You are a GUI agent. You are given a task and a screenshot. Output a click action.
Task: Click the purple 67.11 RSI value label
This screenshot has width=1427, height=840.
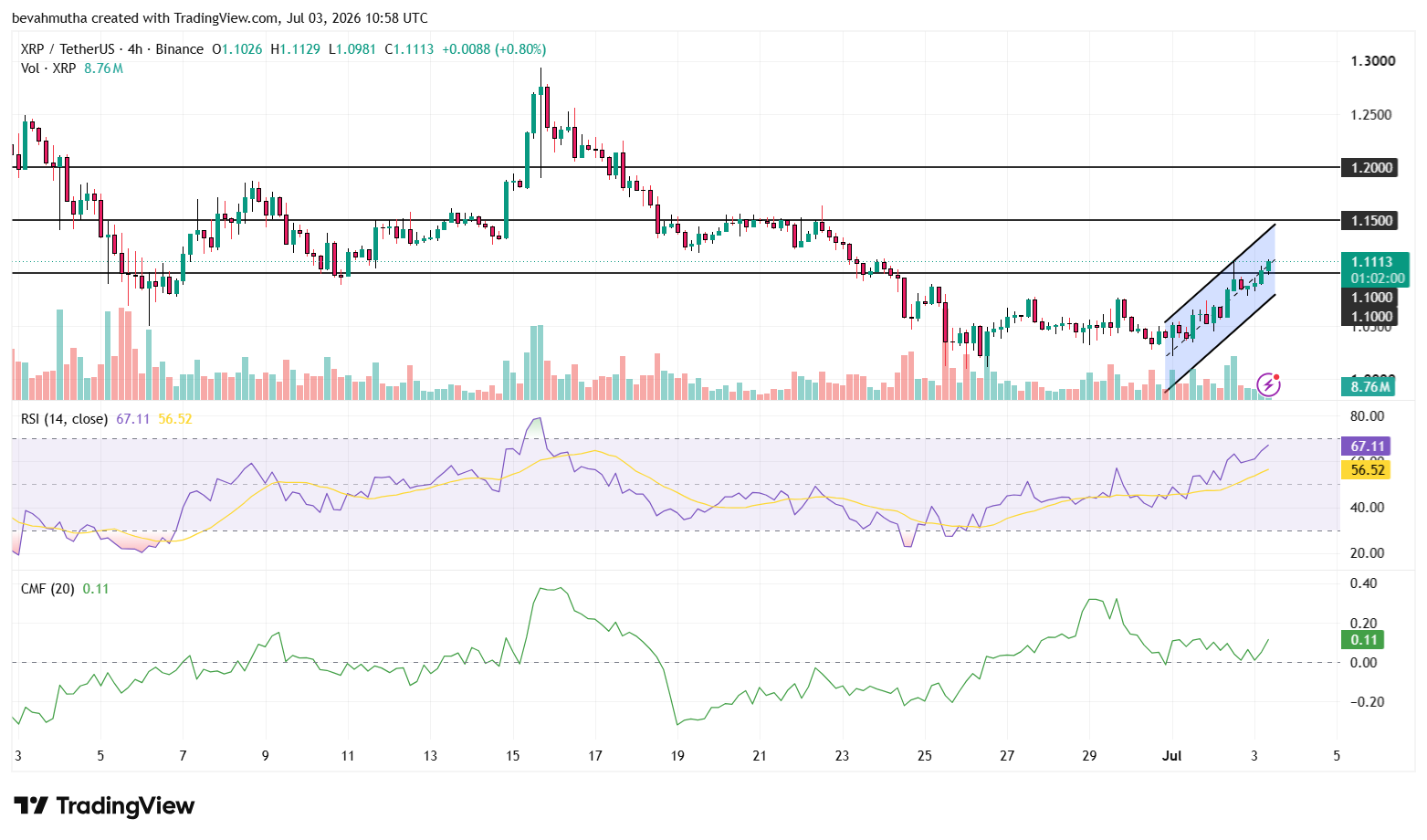(x=1366, y=446)
